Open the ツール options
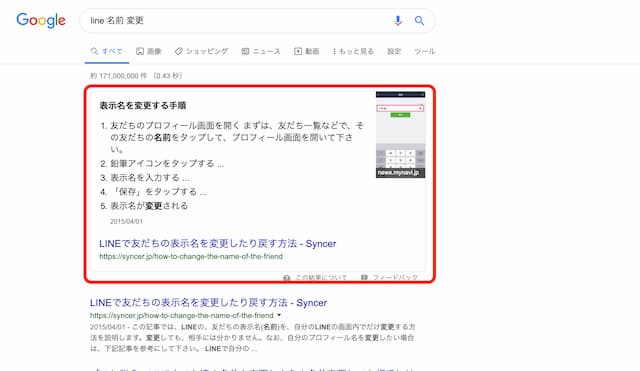Viewport: 640px width, 371px height. pos(424,51)
